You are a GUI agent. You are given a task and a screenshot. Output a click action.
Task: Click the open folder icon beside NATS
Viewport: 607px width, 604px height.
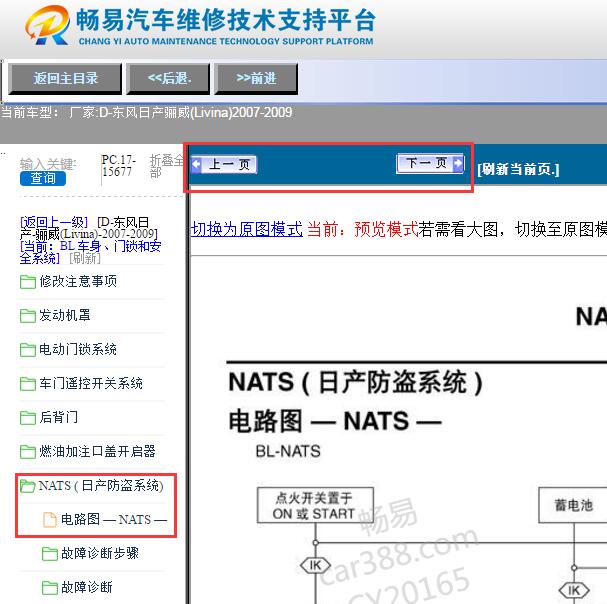(x=28, y=486)
